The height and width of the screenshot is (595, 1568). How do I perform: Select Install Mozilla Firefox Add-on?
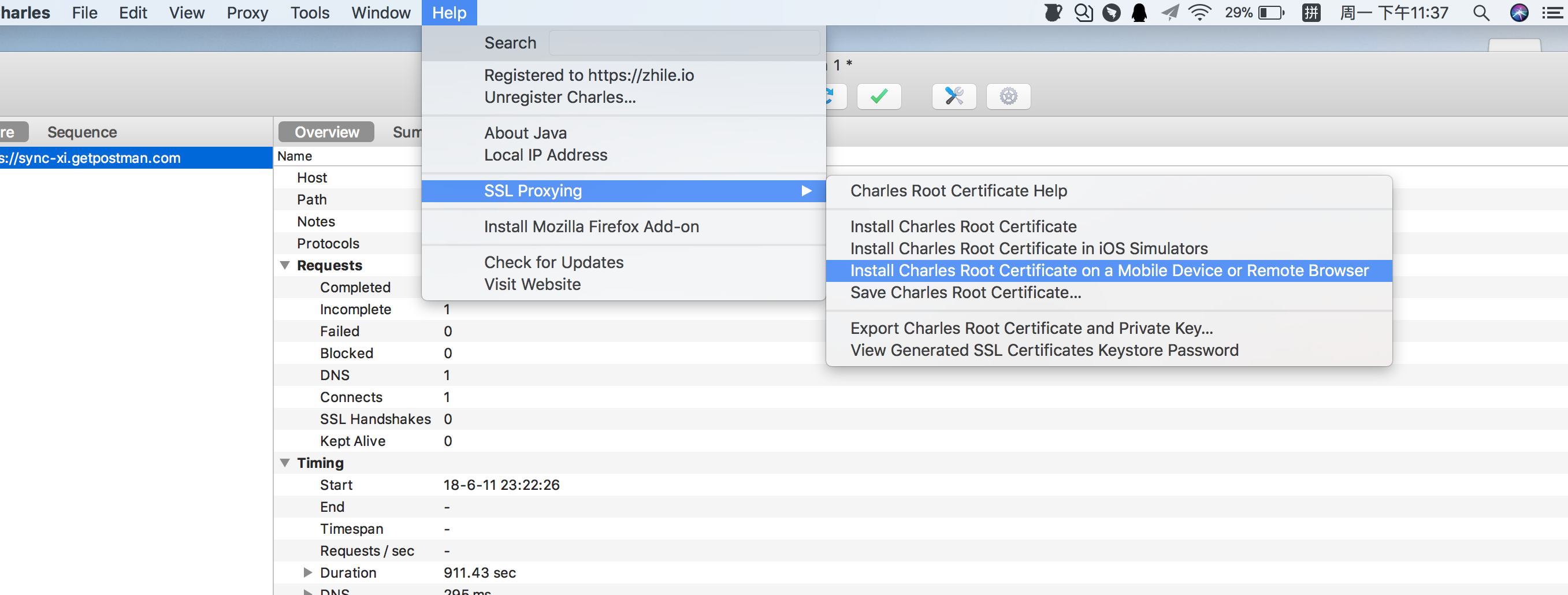tap(623, 227)
